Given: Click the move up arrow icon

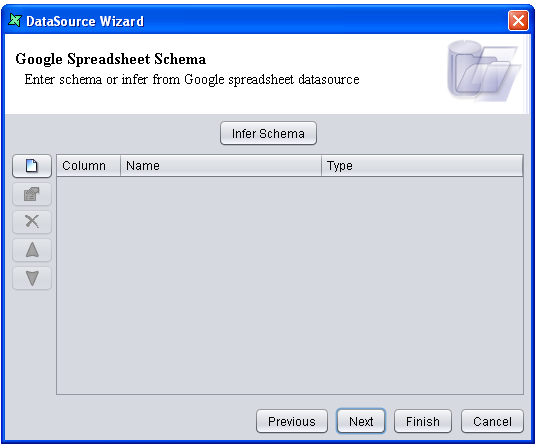Looking at the screenshot, I should tap(32, 250).
